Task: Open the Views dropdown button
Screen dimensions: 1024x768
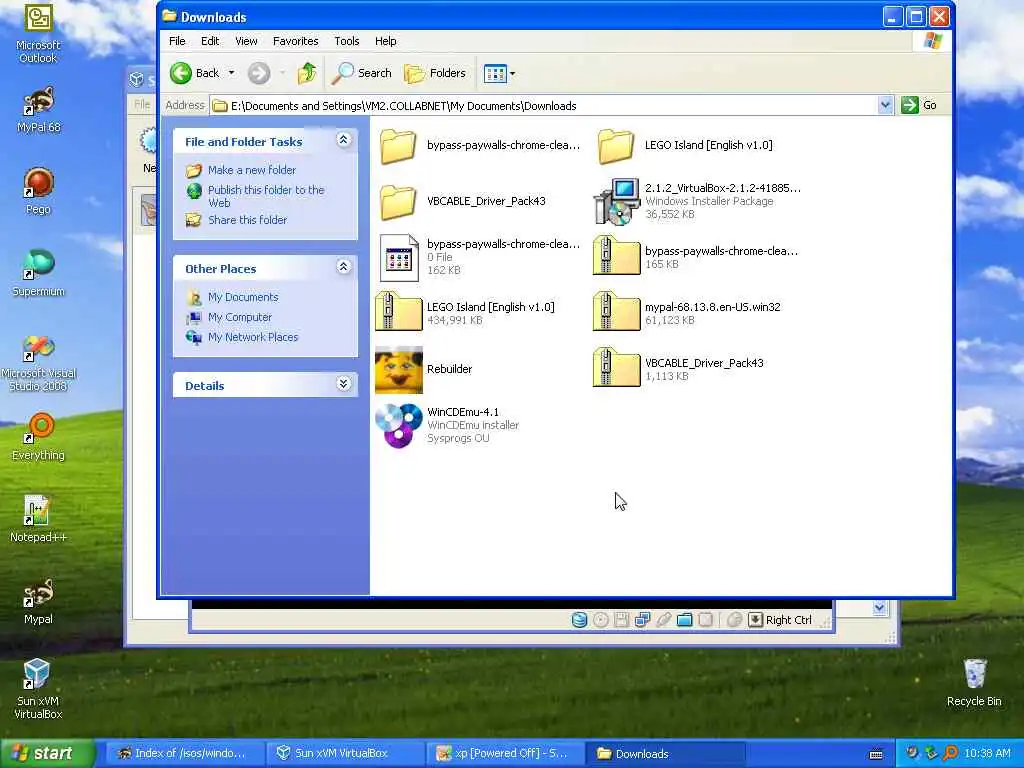Action: tap(500, 73)
